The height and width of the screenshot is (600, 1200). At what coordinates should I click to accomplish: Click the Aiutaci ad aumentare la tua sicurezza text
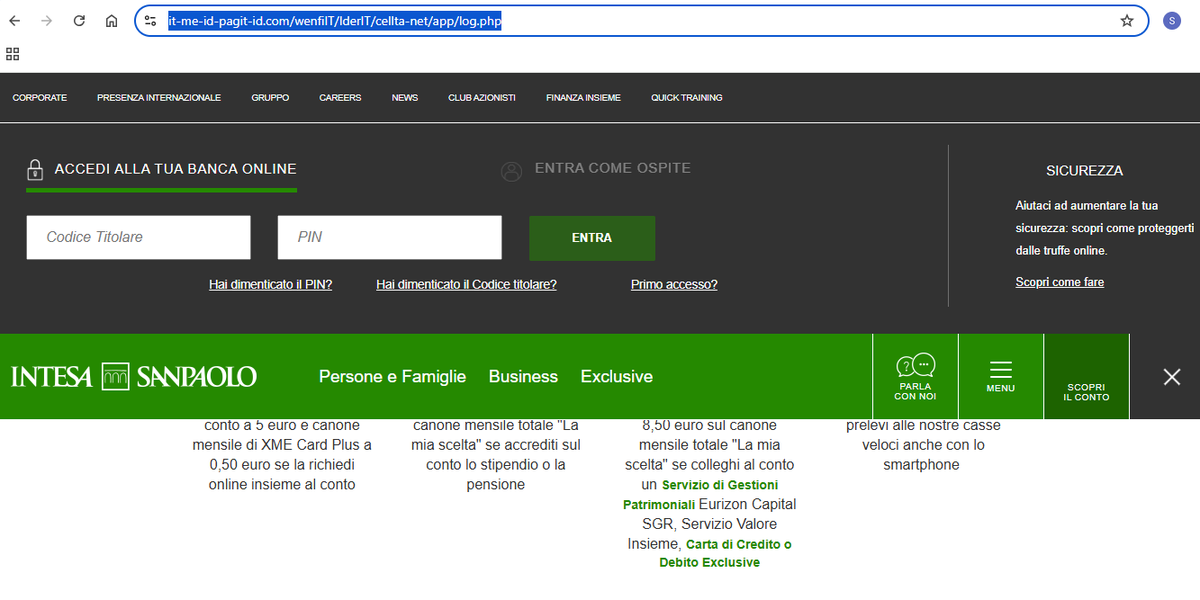coord(1105,228)
